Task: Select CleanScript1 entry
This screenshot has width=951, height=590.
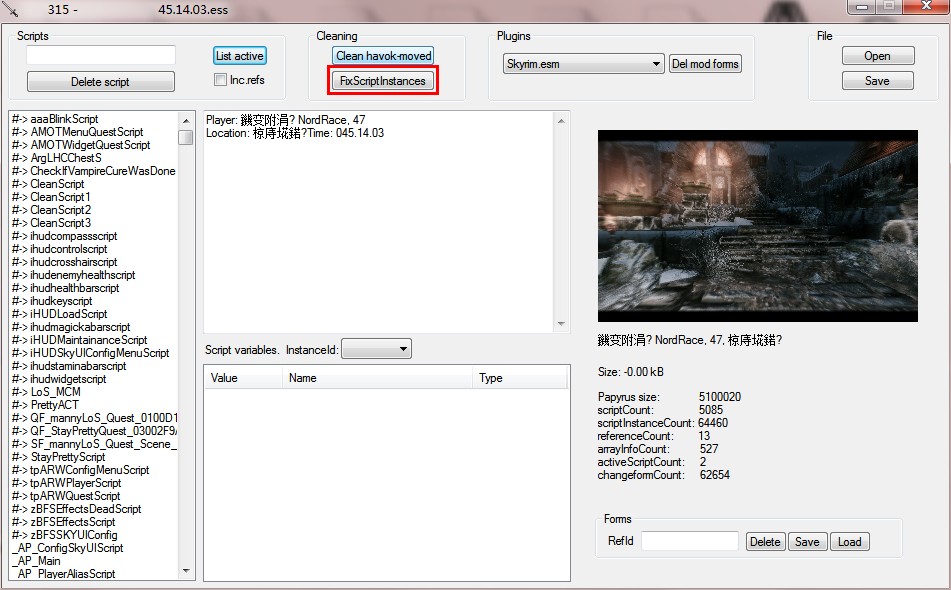Action: [x=51, y=197]
